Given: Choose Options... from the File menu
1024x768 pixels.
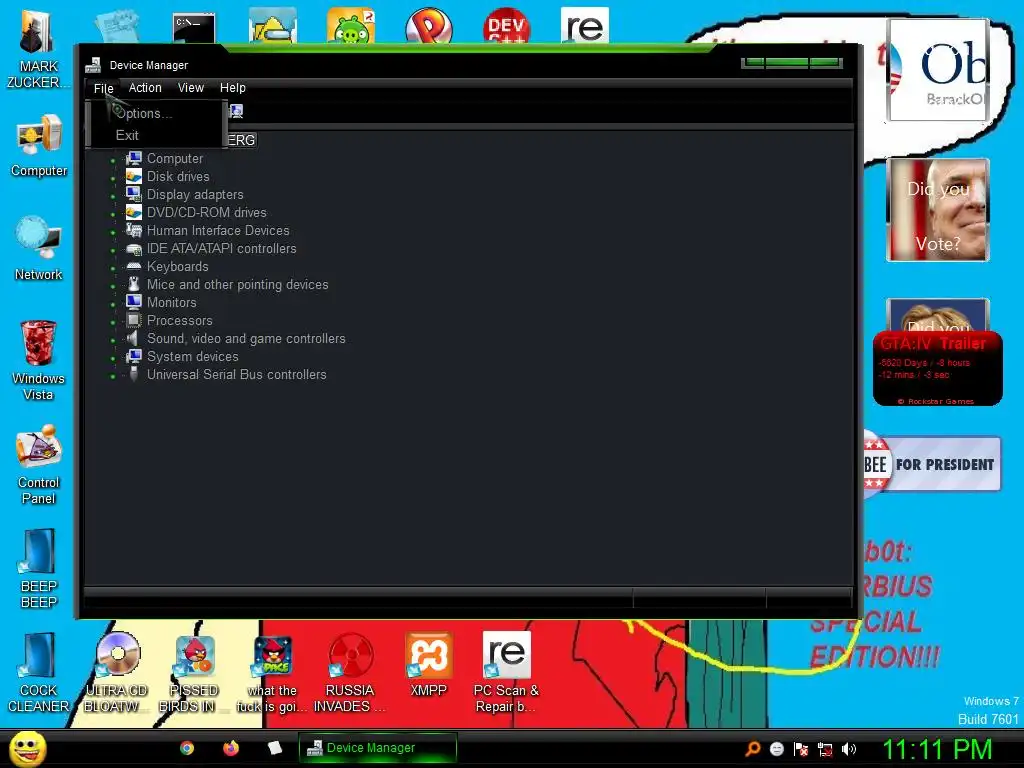Looking at the screenshot, I should click(155, 113).
